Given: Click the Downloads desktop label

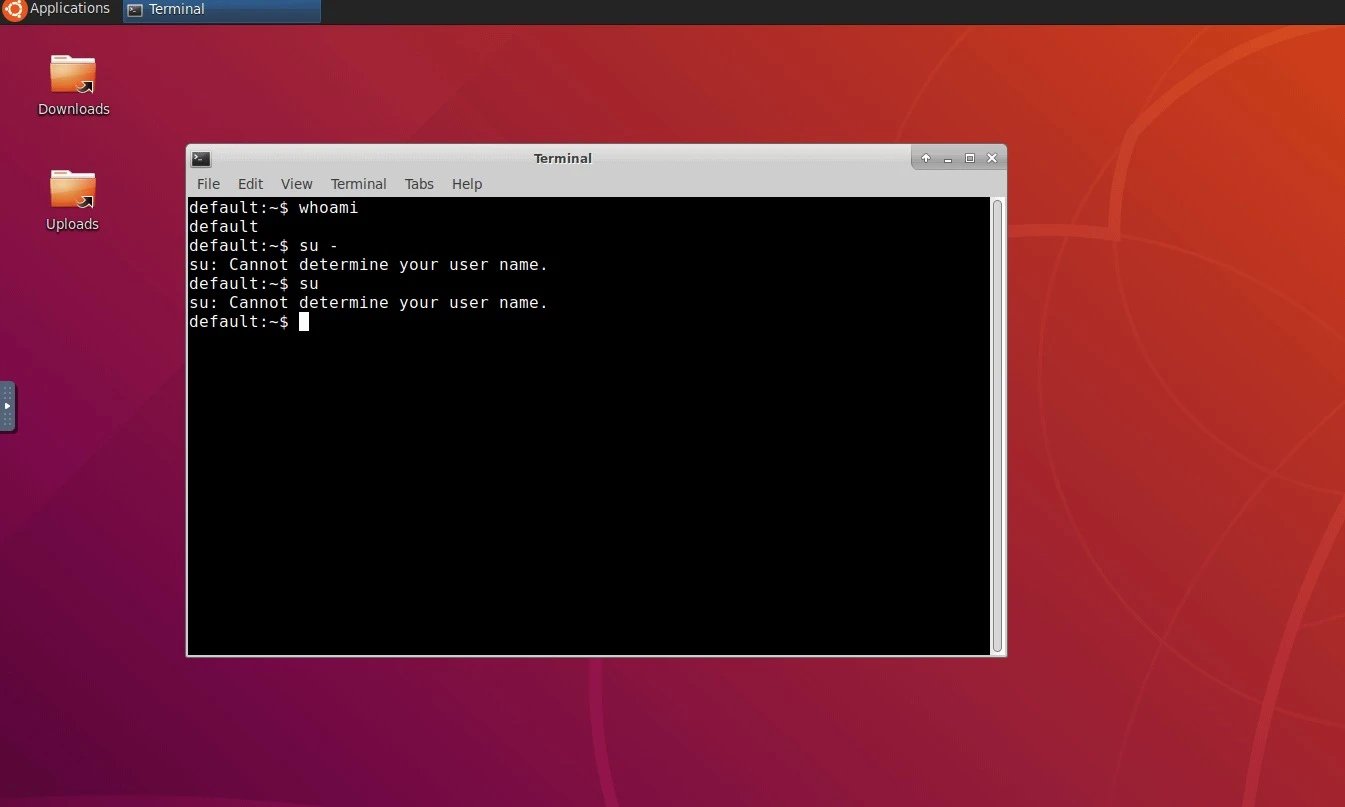Looking at the screenshot, I should coord(74,109).
